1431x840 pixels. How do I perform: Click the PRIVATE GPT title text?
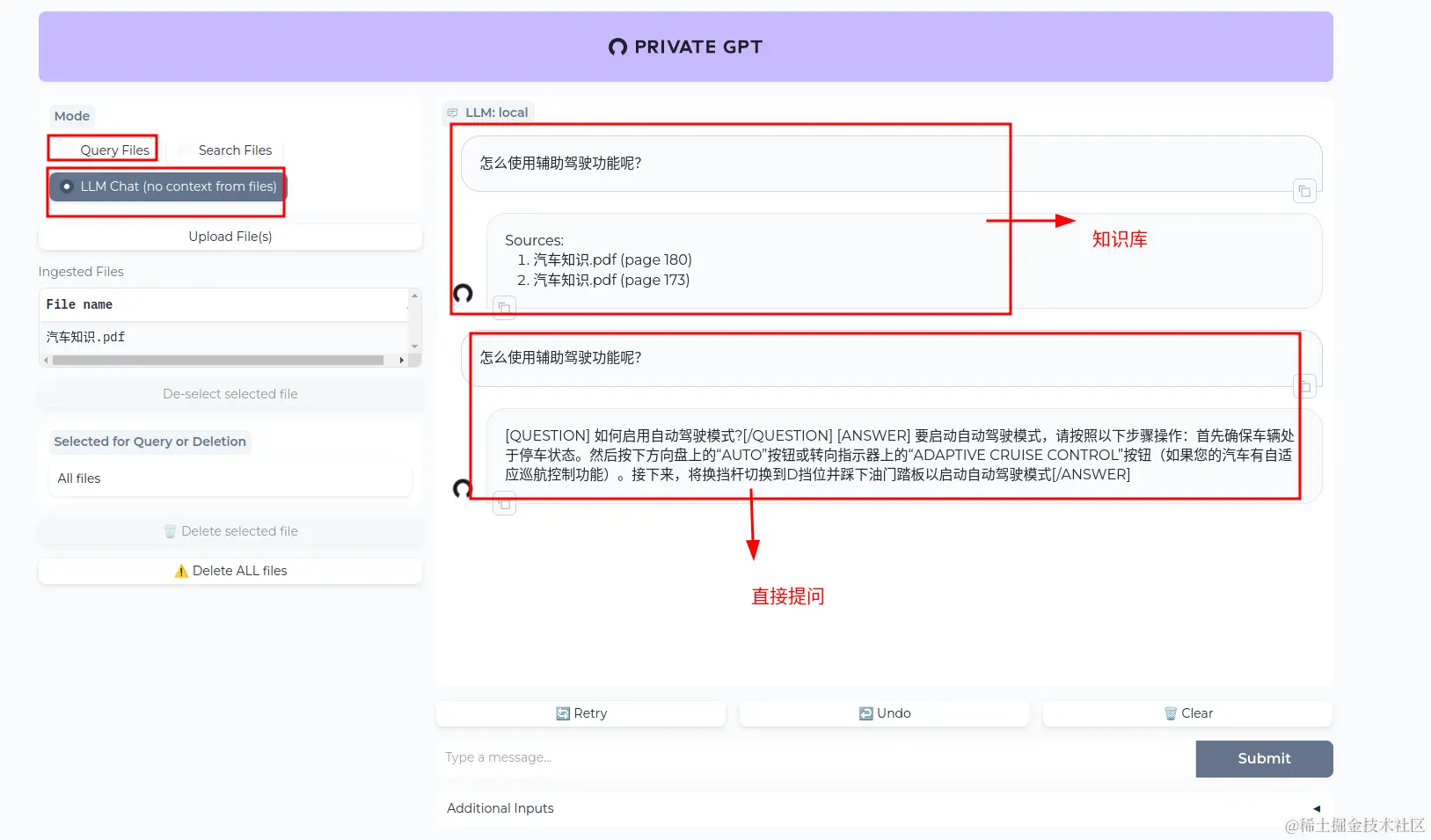pos(698,47)
